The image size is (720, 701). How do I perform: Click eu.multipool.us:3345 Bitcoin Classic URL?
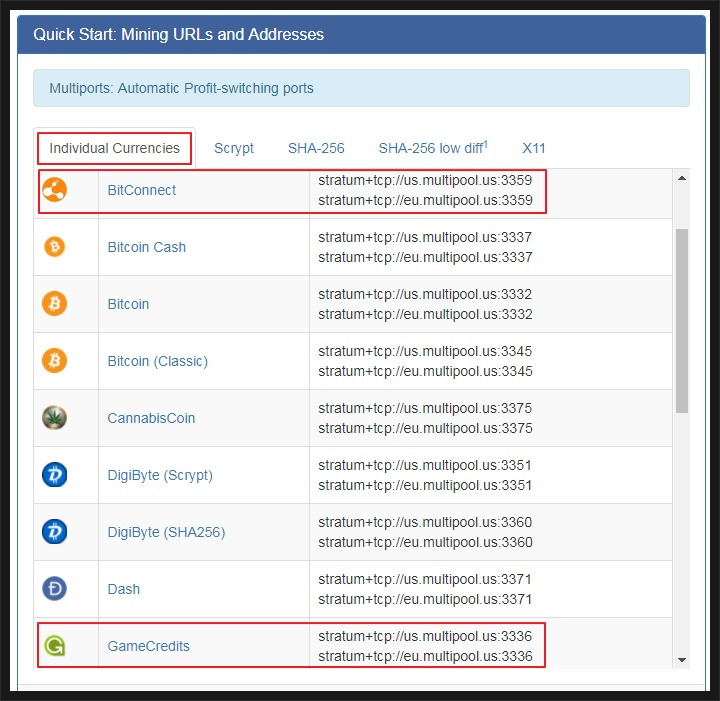click(x=425, y=371)
